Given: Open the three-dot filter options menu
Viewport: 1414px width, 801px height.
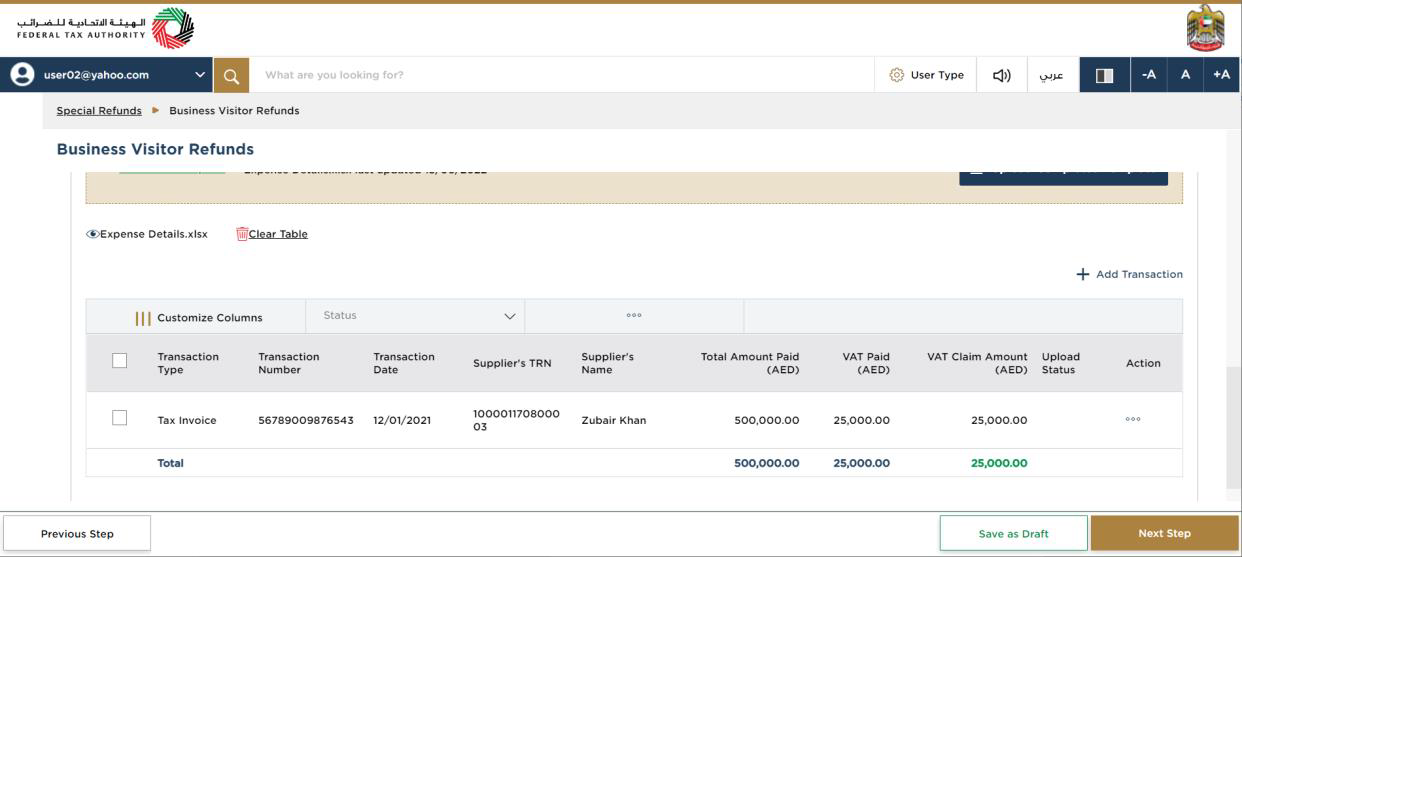Looking at the screenshot, I should tap(634, 316).
